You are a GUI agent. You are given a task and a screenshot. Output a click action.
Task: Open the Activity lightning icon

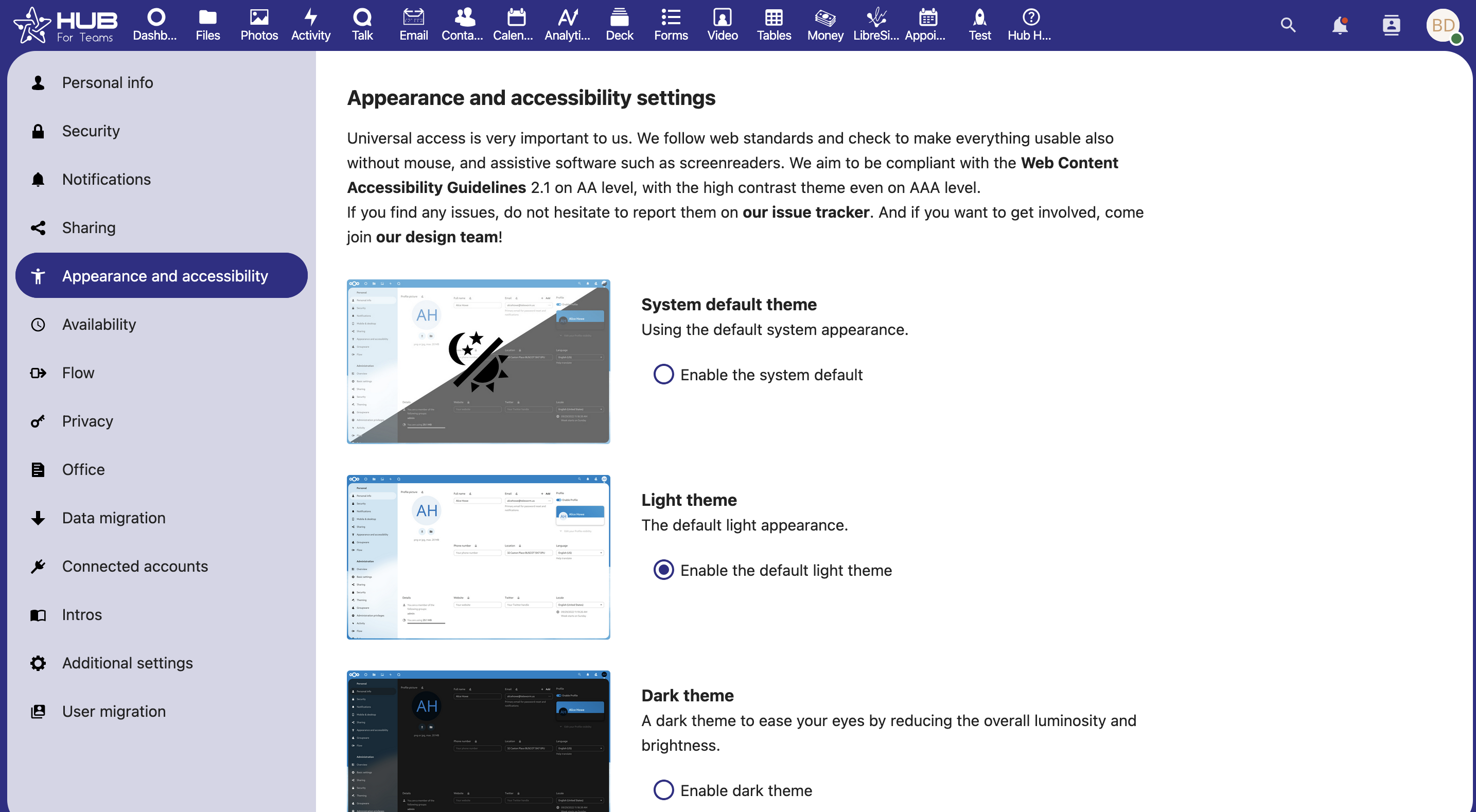tap(310, 25)
